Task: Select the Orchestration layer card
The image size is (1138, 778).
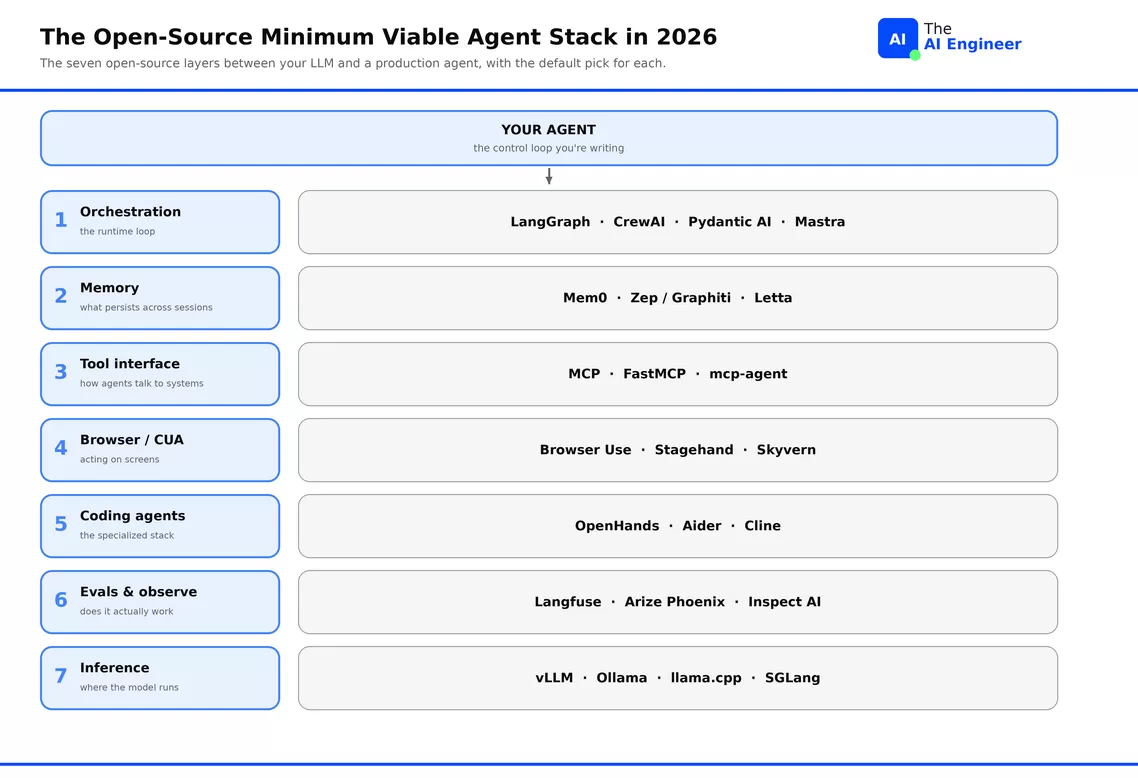Action: (x=160, y=222)
